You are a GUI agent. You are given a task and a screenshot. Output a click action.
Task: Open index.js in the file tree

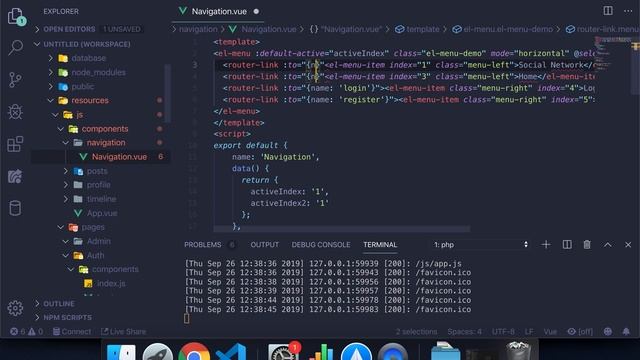coord(111,283)
